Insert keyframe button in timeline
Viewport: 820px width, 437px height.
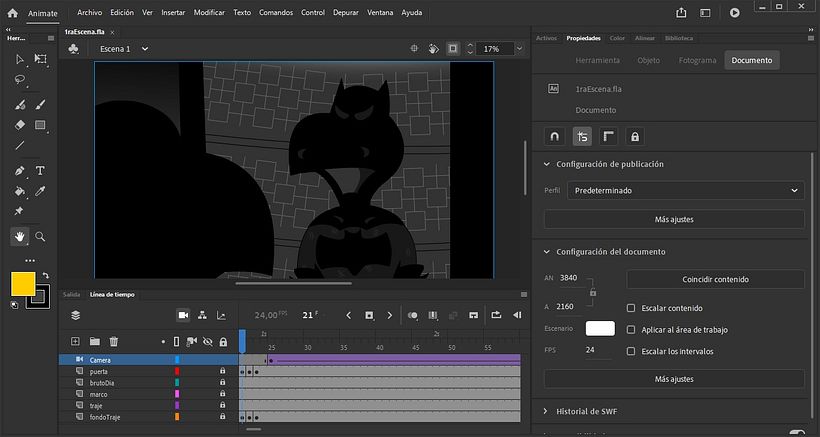[x=369, y=315]
